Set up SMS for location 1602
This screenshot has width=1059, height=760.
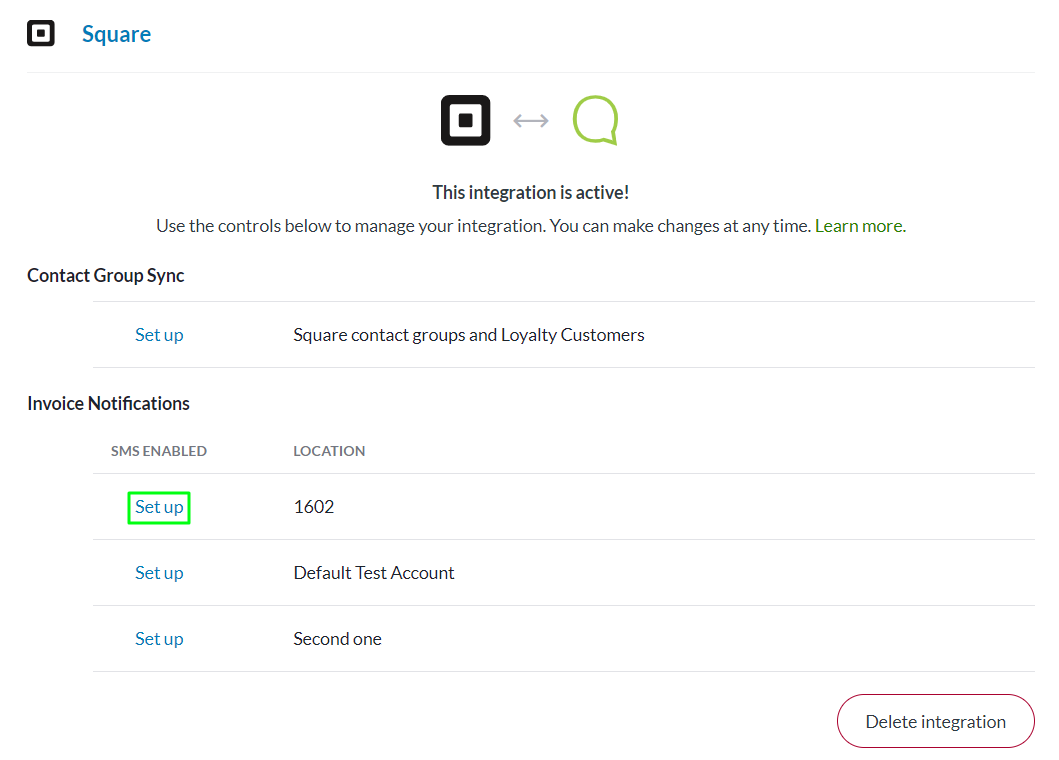[x=159, y=507]
